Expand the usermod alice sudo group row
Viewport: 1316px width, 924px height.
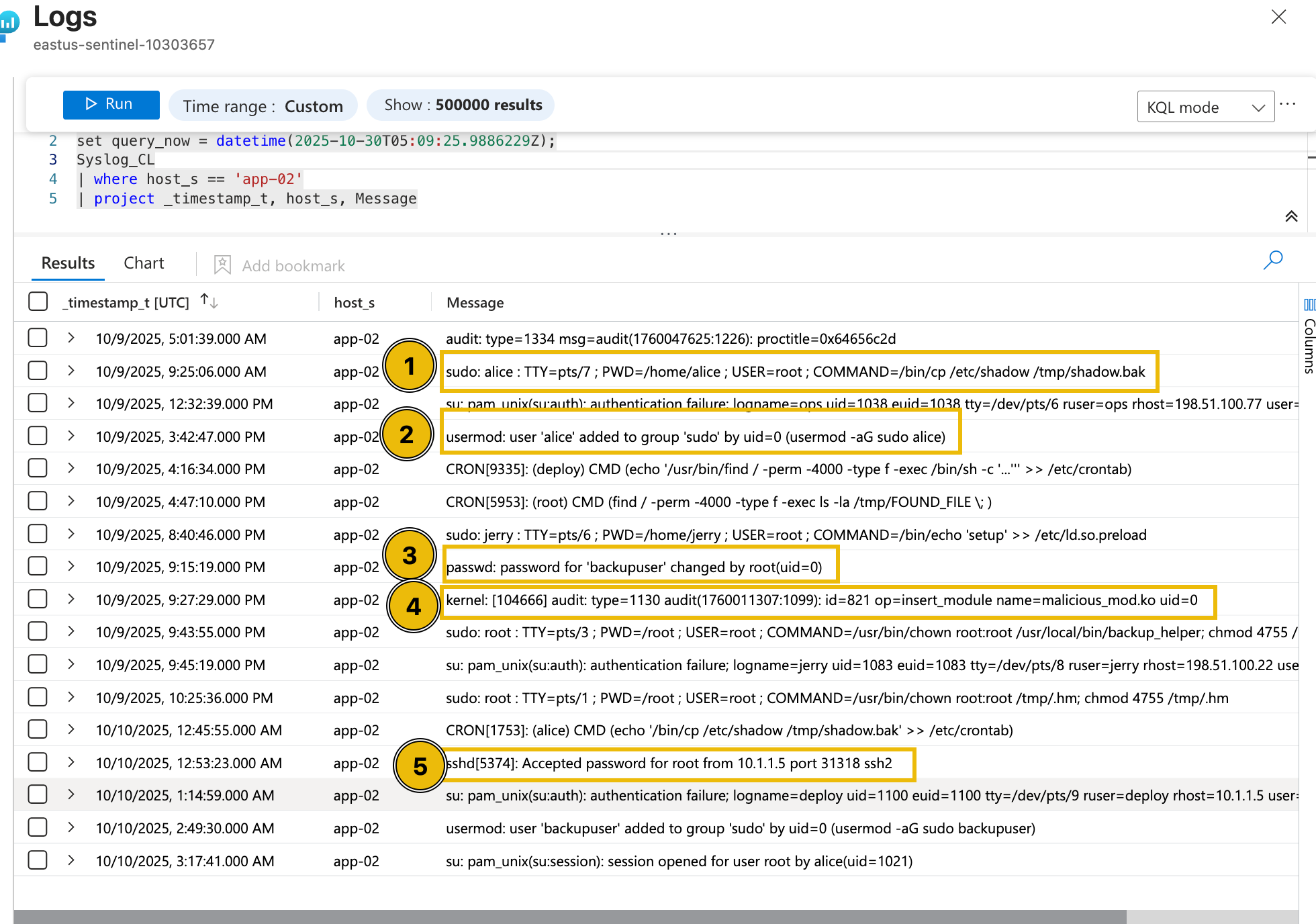70,436
